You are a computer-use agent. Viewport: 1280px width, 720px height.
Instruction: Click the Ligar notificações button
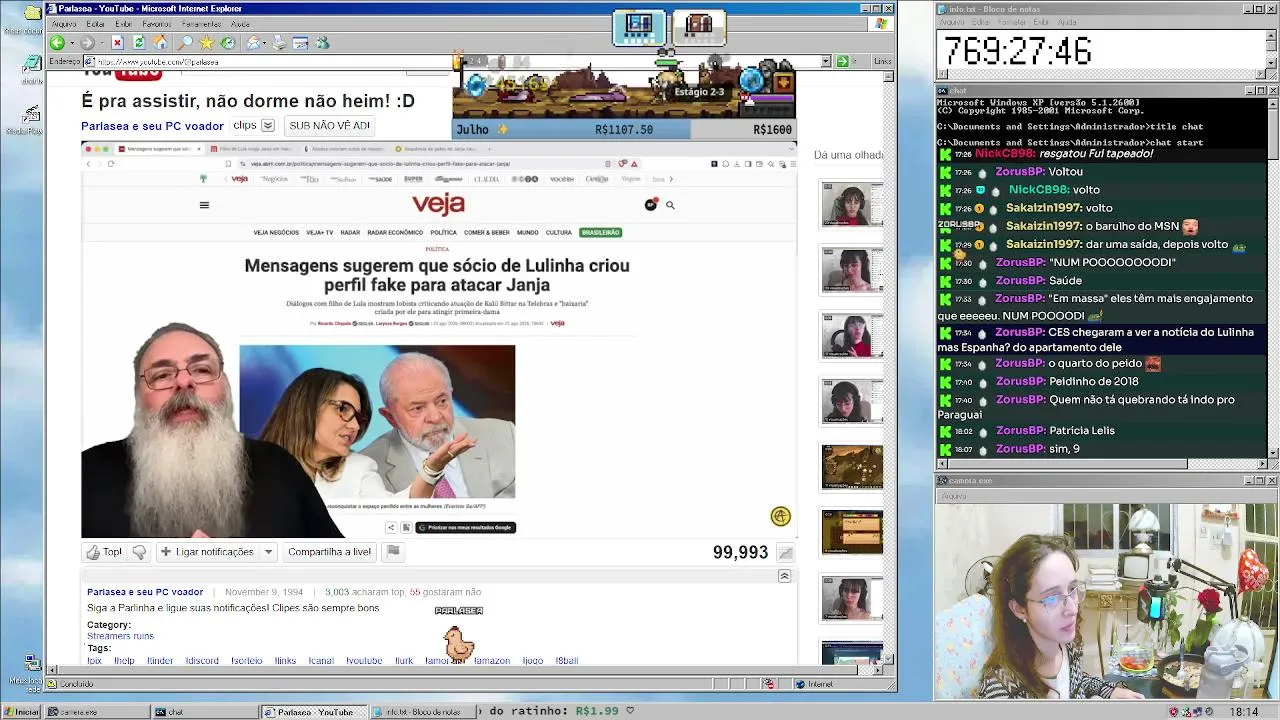206,552
